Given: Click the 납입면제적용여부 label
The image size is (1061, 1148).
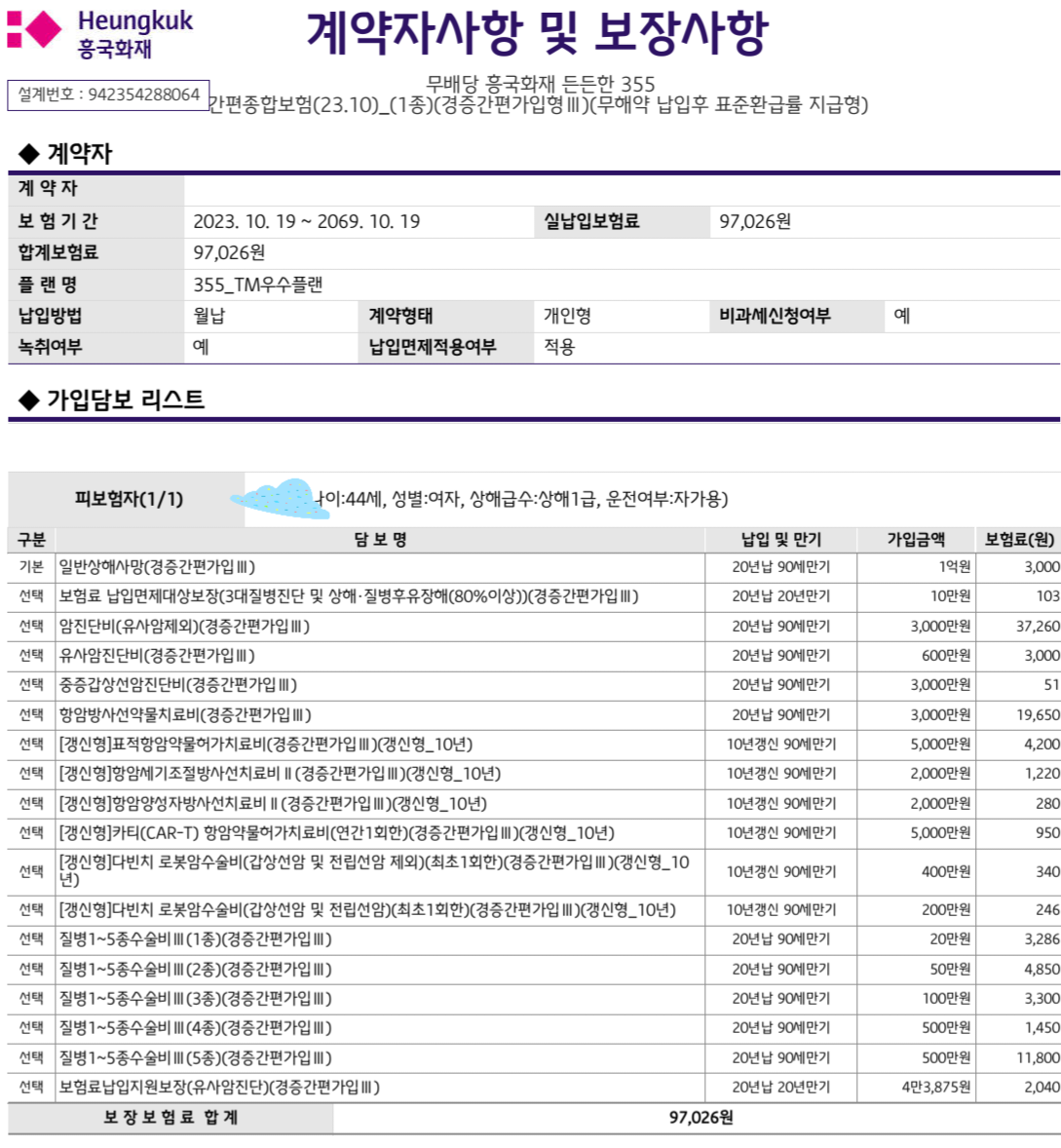Looking at the screenshot, I should [x=433, y=347].
